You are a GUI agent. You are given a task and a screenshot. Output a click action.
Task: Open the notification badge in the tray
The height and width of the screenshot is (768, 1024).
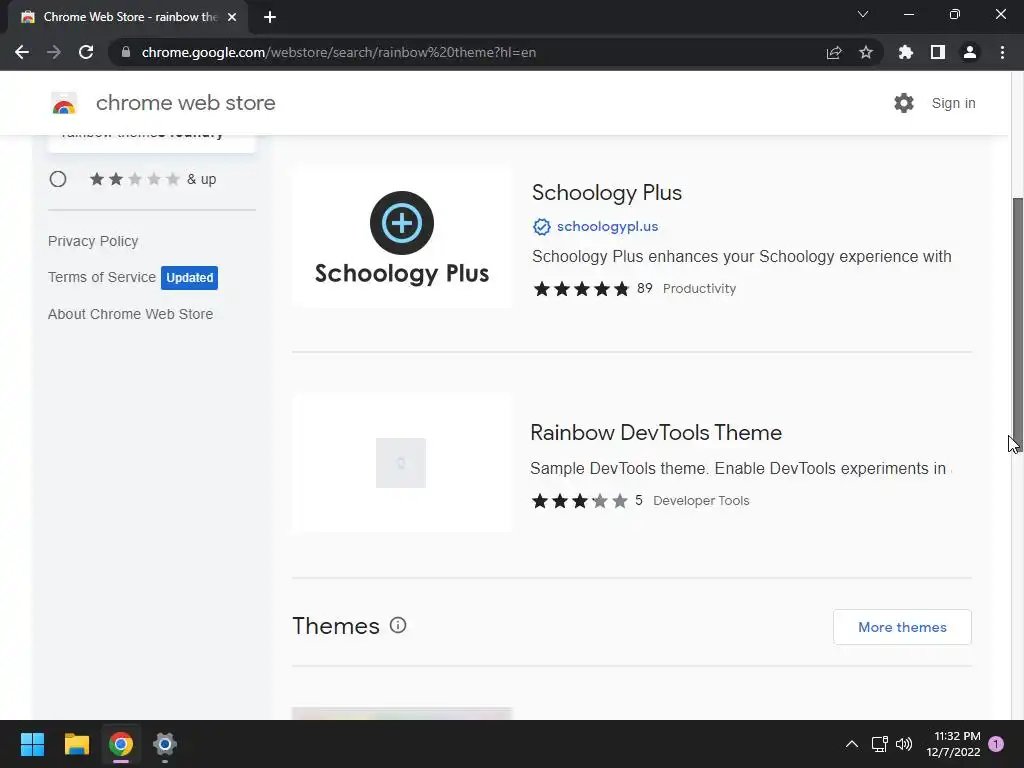point(996,744)
